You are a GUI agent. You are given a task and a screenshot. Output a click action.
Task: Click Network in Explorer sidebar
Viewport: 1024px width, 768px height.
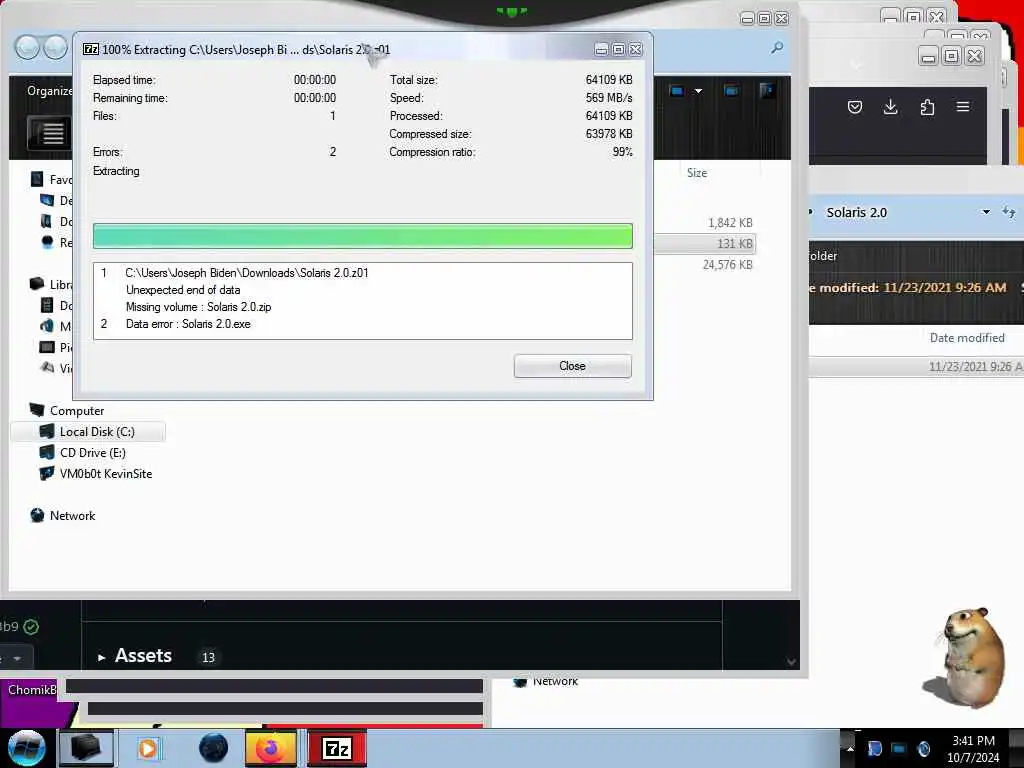72,515
